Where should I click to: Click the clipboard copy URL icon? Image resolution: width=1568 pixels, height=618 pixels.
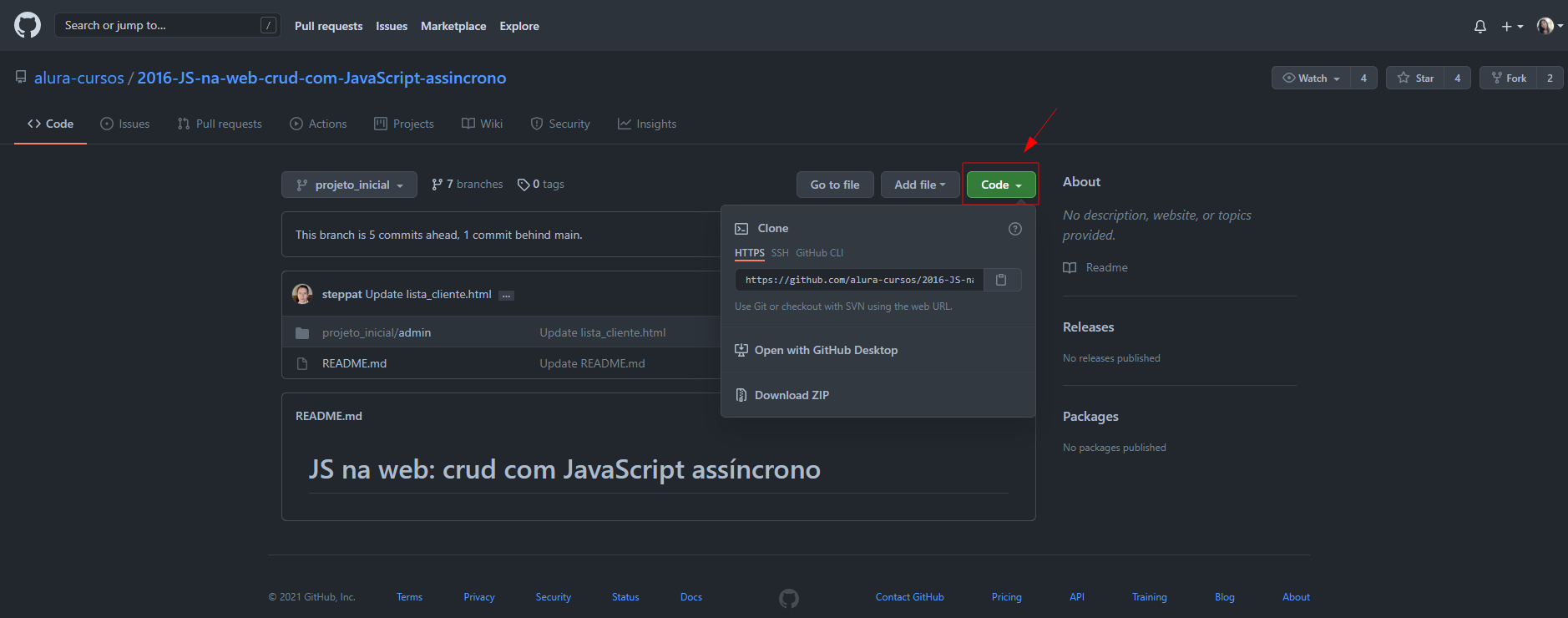click(x=1002, y=280)
